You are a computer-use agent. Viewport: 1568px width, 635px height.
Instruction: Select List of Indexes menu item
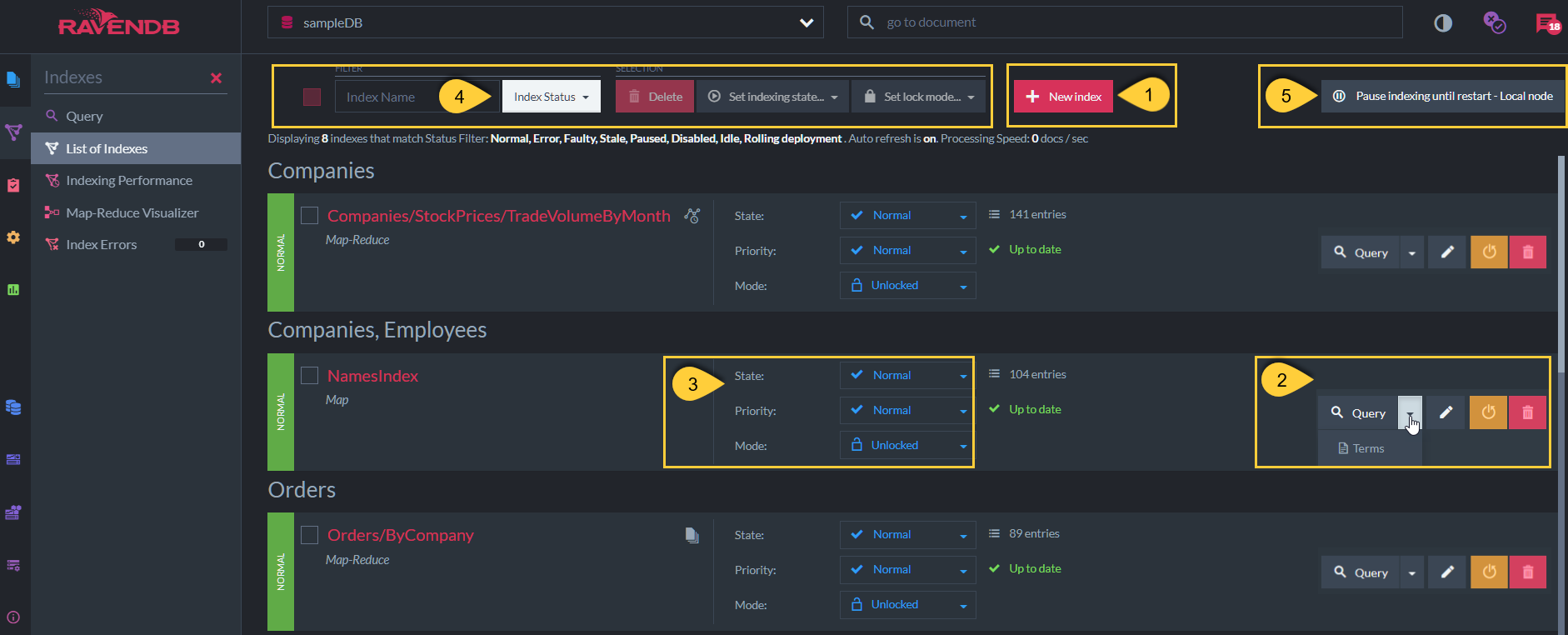pos(136,148)
